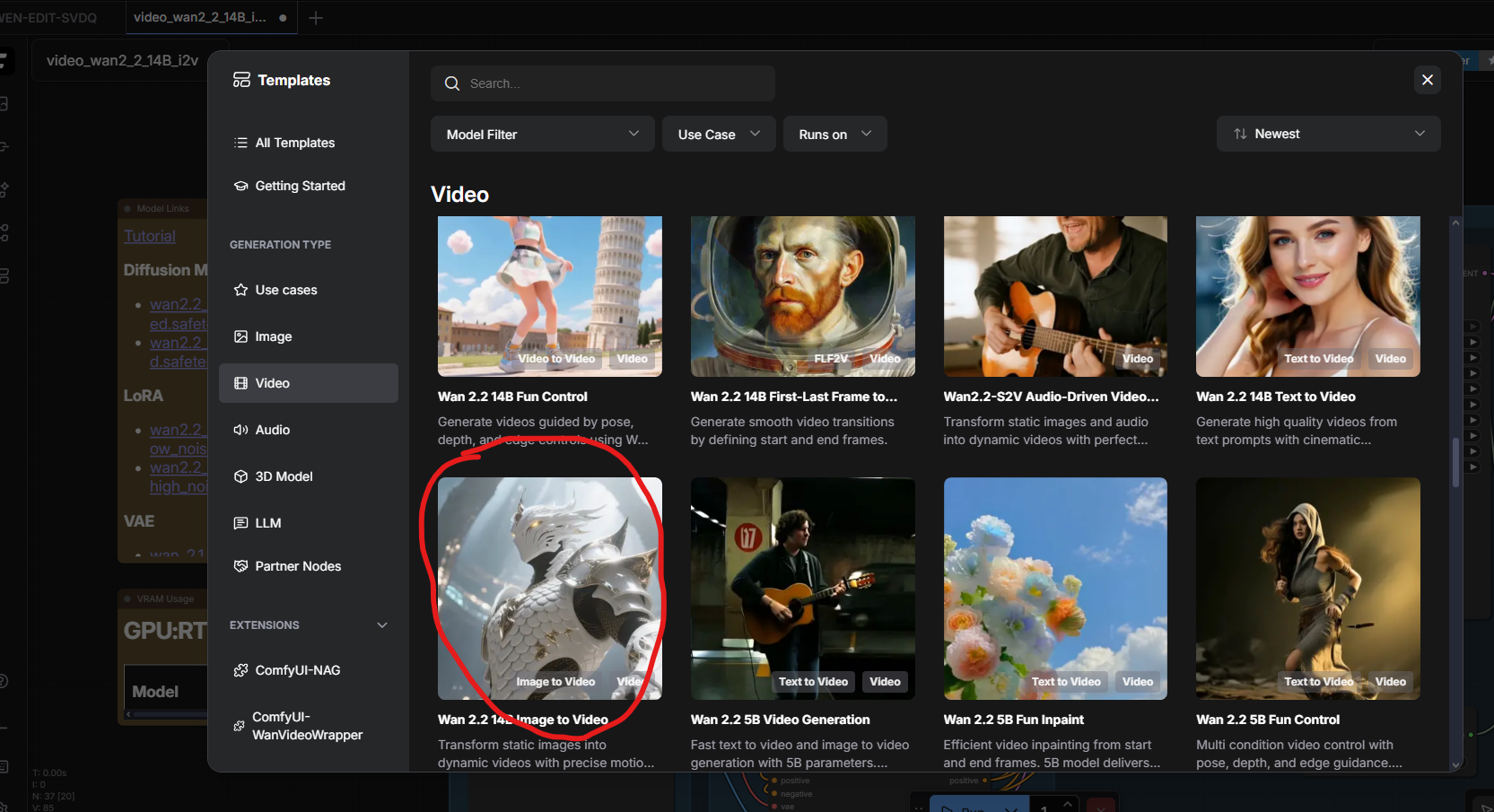This screenshot has width=1494, height=812.
Task: Select the Audio generation type
Action: 272,430
